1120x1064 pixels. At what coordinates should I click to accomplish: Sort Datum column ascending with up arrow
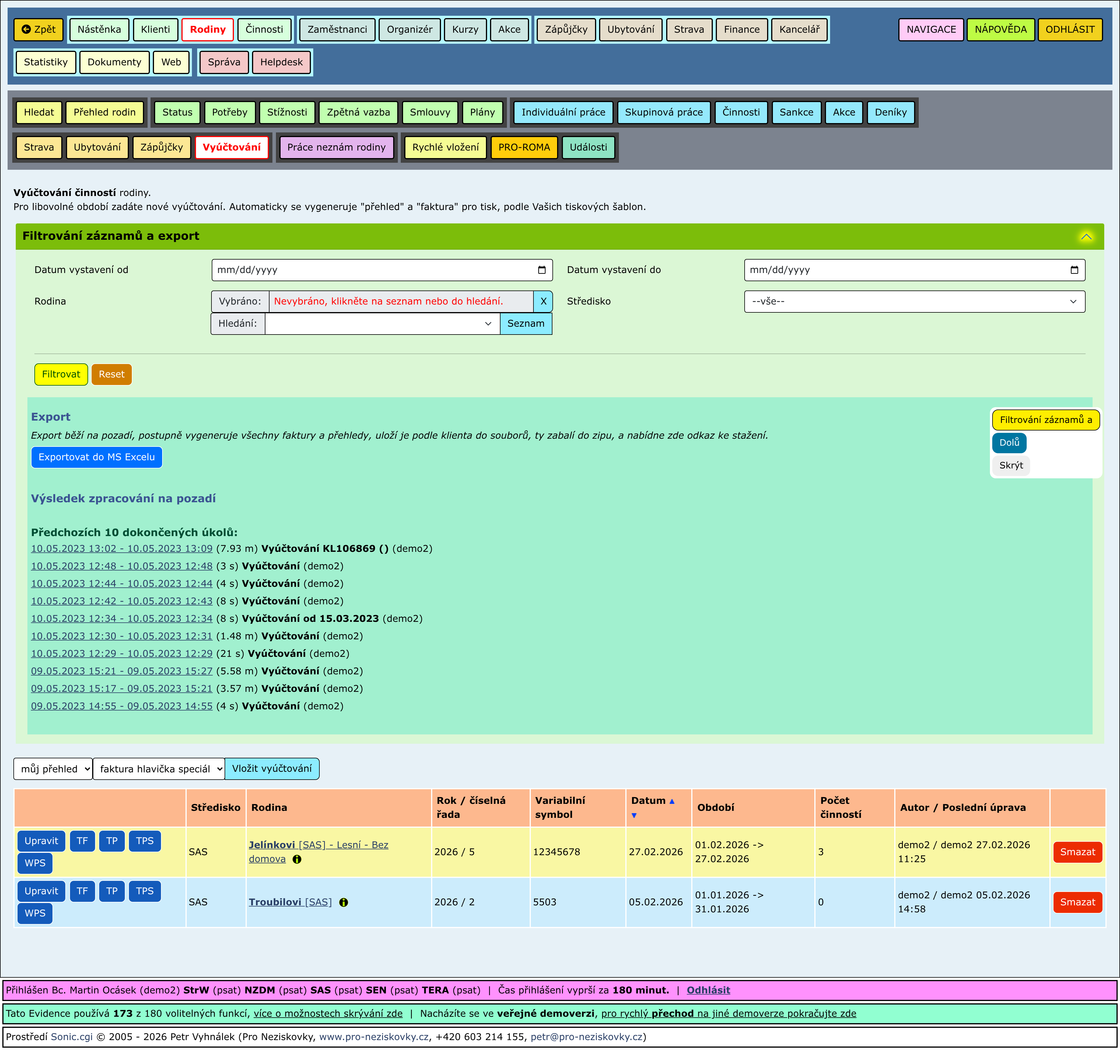[672, 801]
